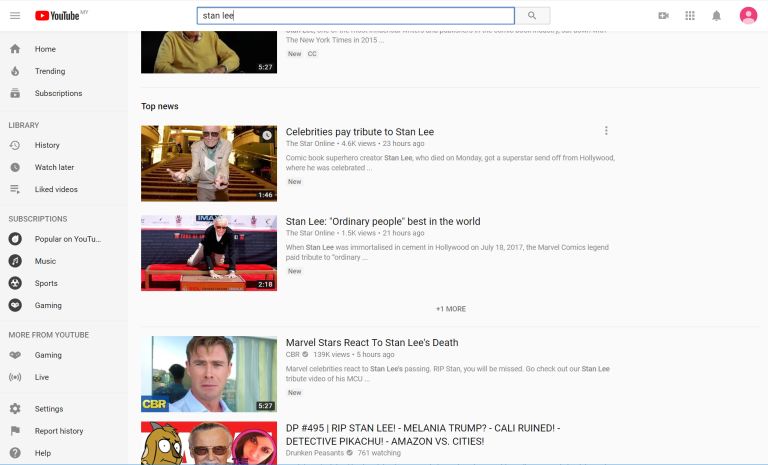Expand +1 MORE top news
Image resolution: width=768 pixels, height=465 pixels.
click(x=450, y=309)
